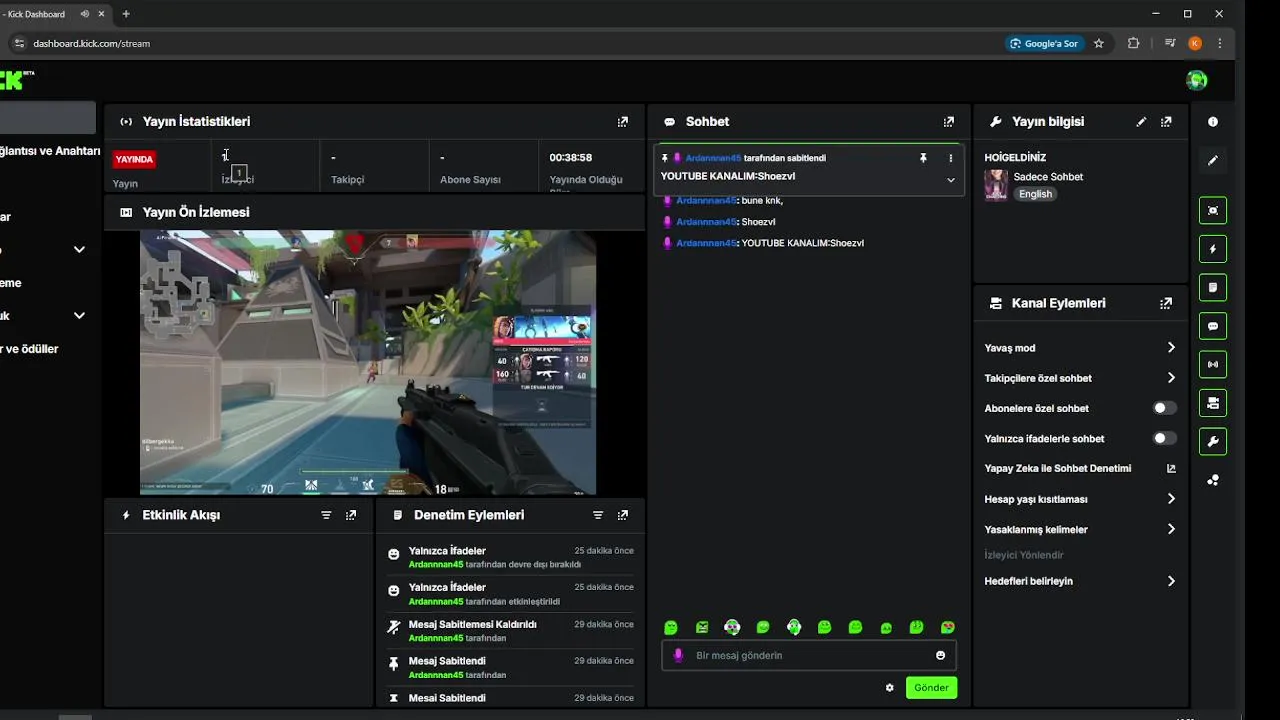Viewport: 1280px width, 720px height.
Task: Open a new browser tab
Action: (126, 14)
